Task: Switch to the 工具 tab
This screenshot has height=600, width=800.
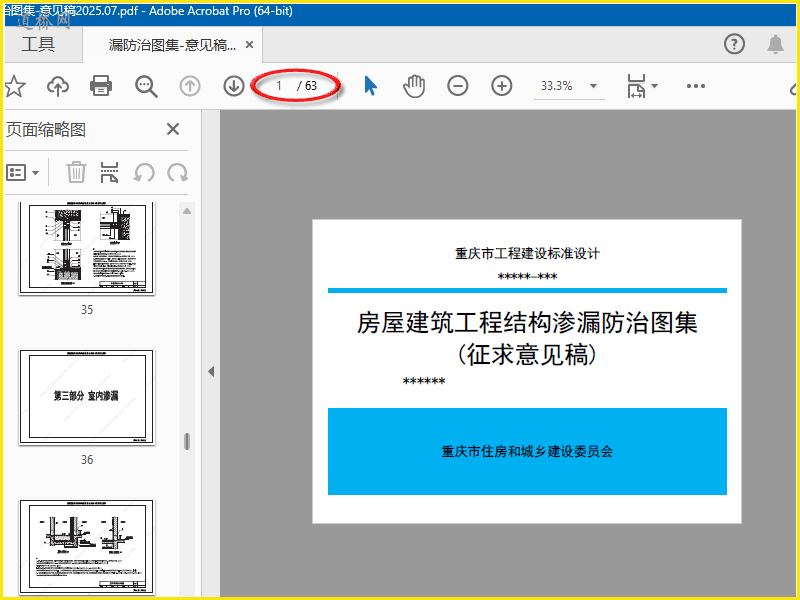Action: 38,44
